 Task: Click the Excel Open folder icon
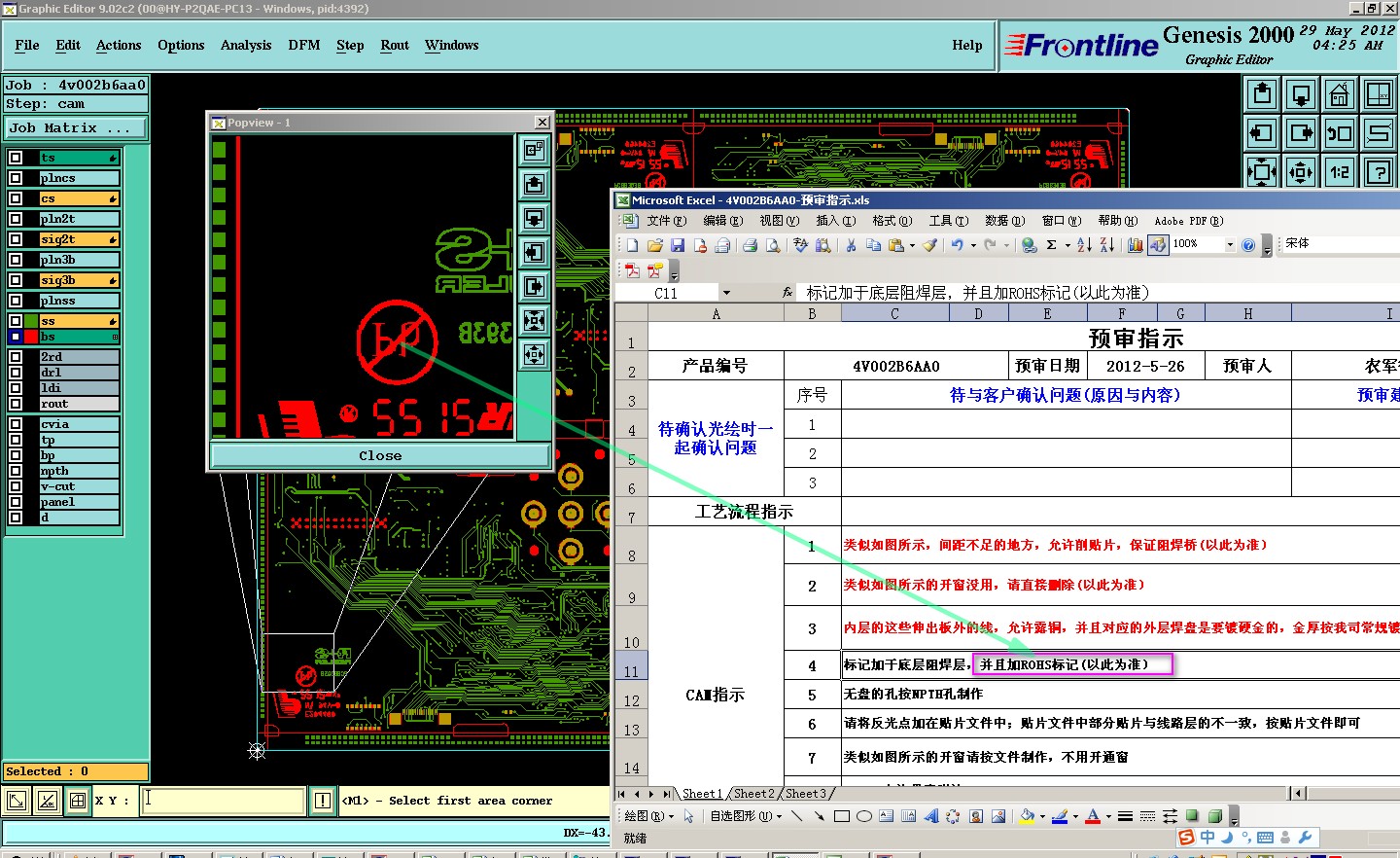point(655,245)
